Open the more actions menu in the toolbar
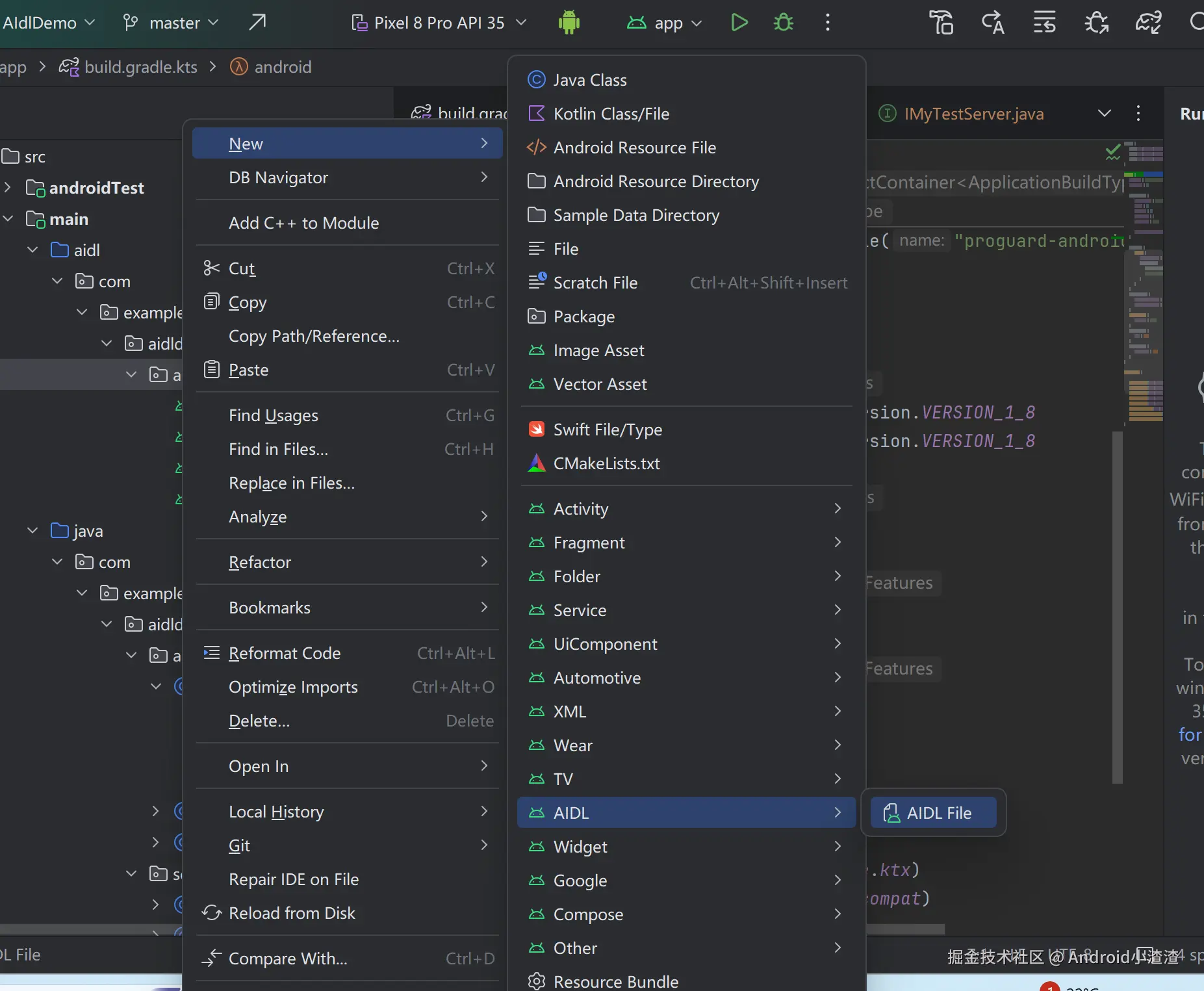Screen dimensions: 1204x991 pos(827,23)
